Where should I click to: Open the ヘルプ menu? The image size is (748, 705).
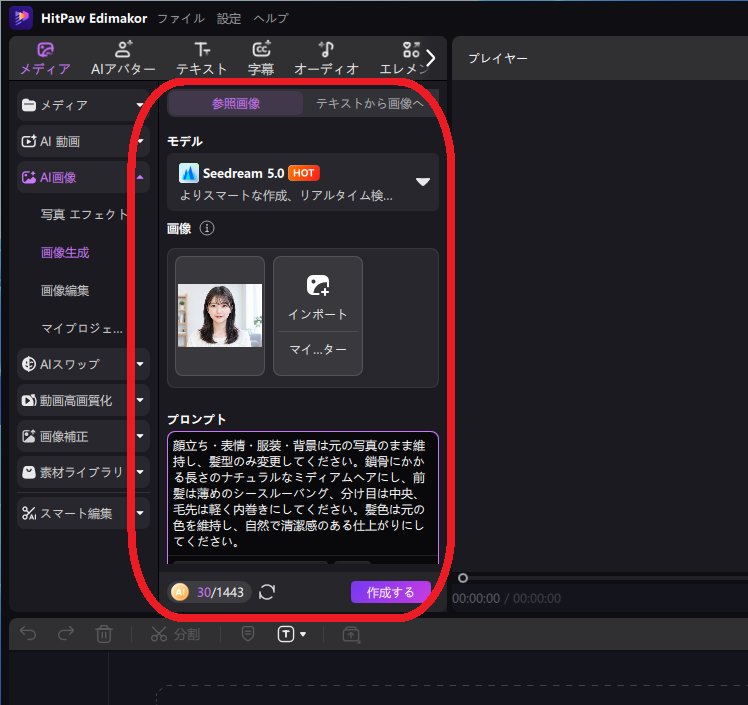pos(271,19)
